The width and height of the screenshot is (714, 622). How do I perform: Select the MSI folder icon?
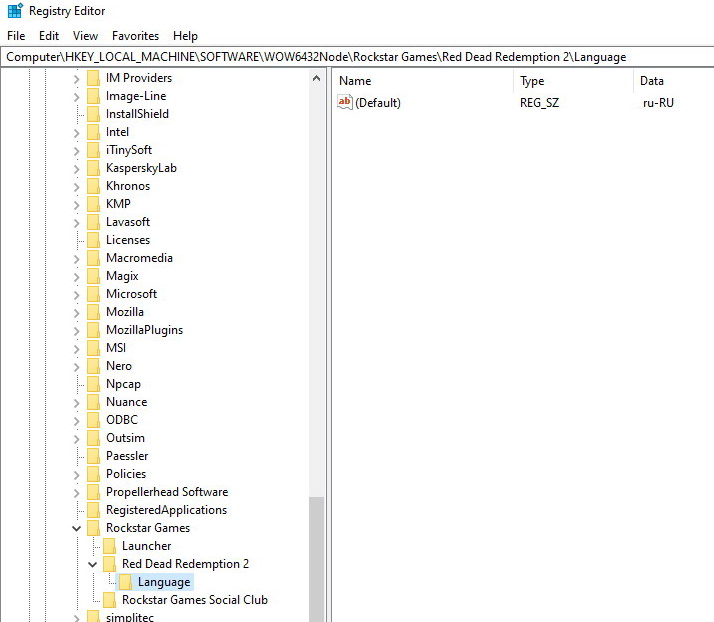93,348
